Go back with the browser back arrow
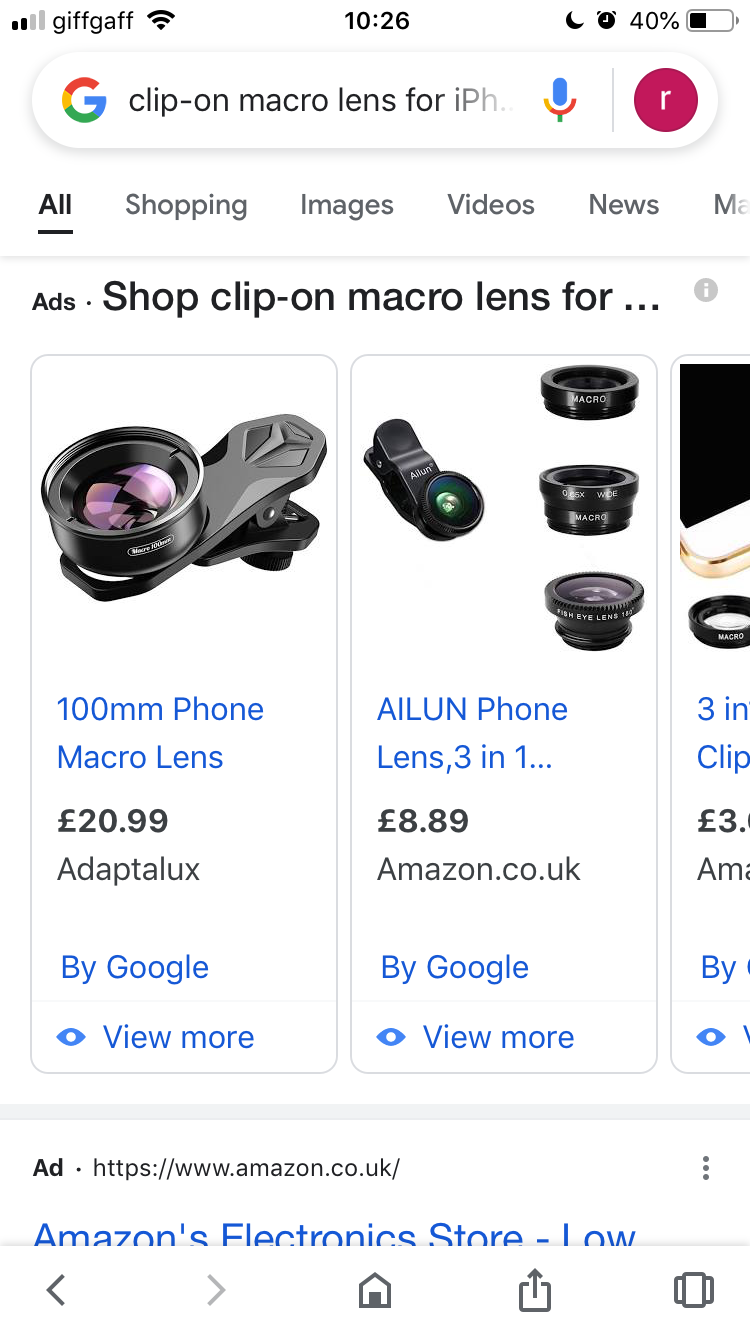Screen dimensions: 750x1334 click(x=57, y=1290)
